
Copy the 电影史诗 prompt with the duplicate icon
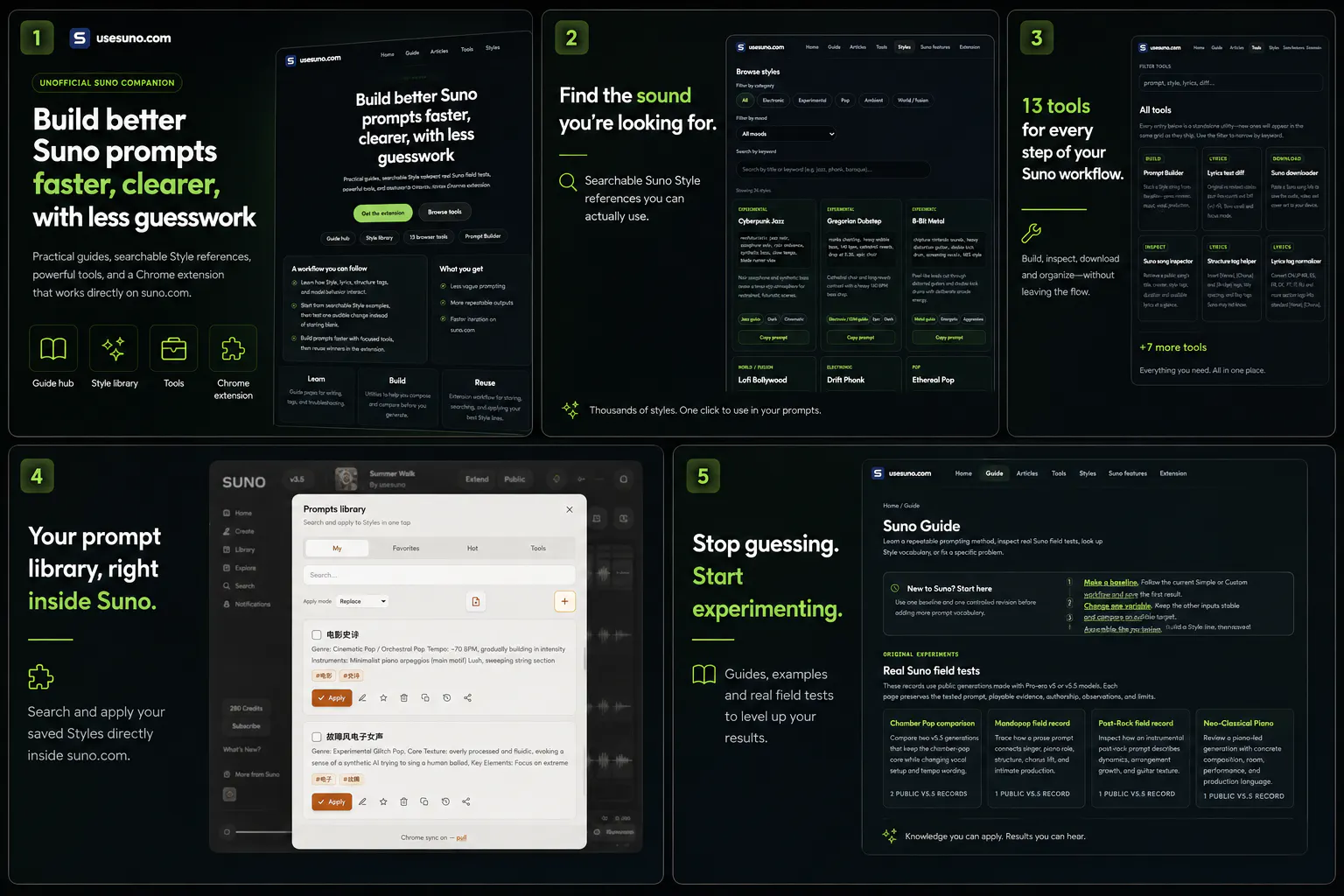click(x=425, y=698)
